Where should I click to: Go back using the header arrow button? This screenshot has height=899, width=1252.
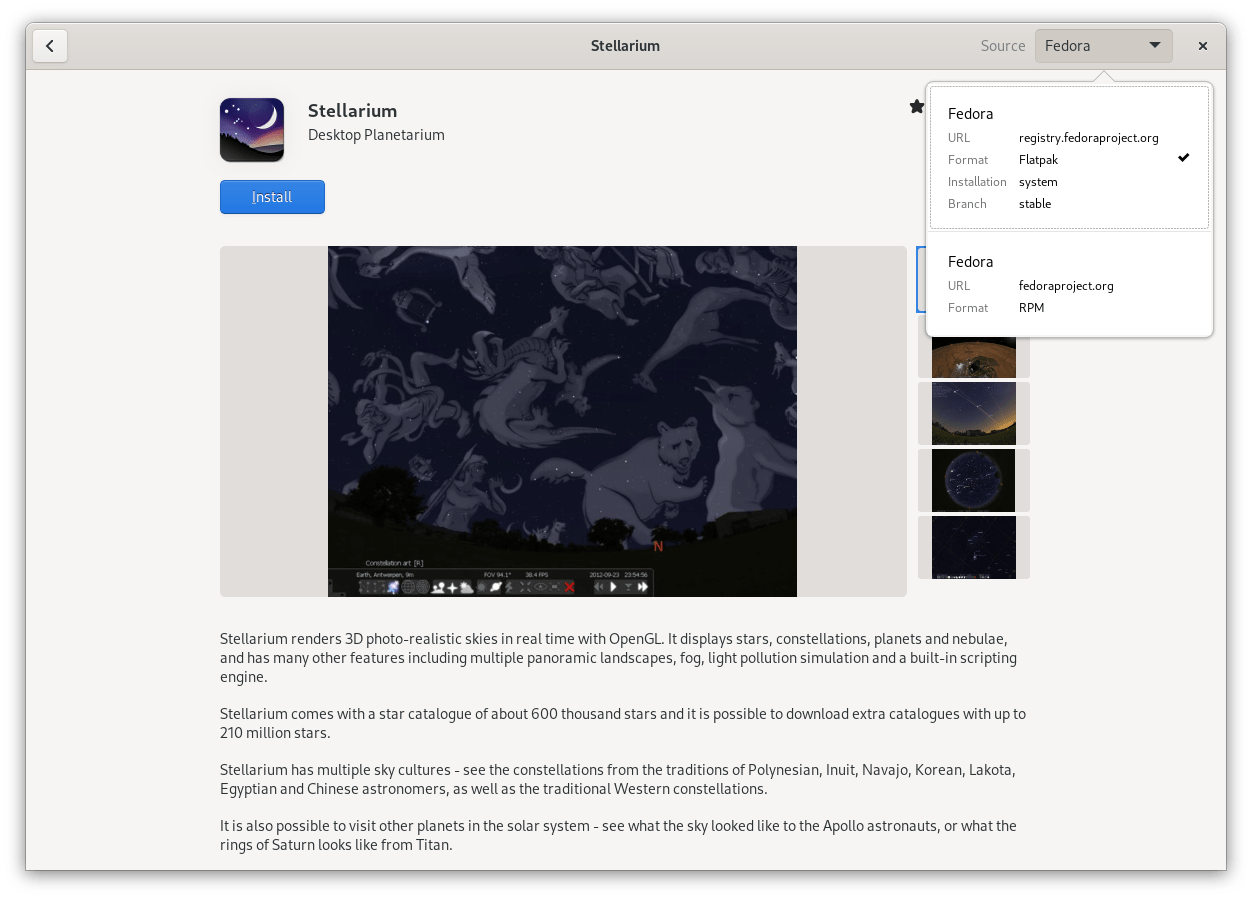pyautogui.click(x=50, y=46)
